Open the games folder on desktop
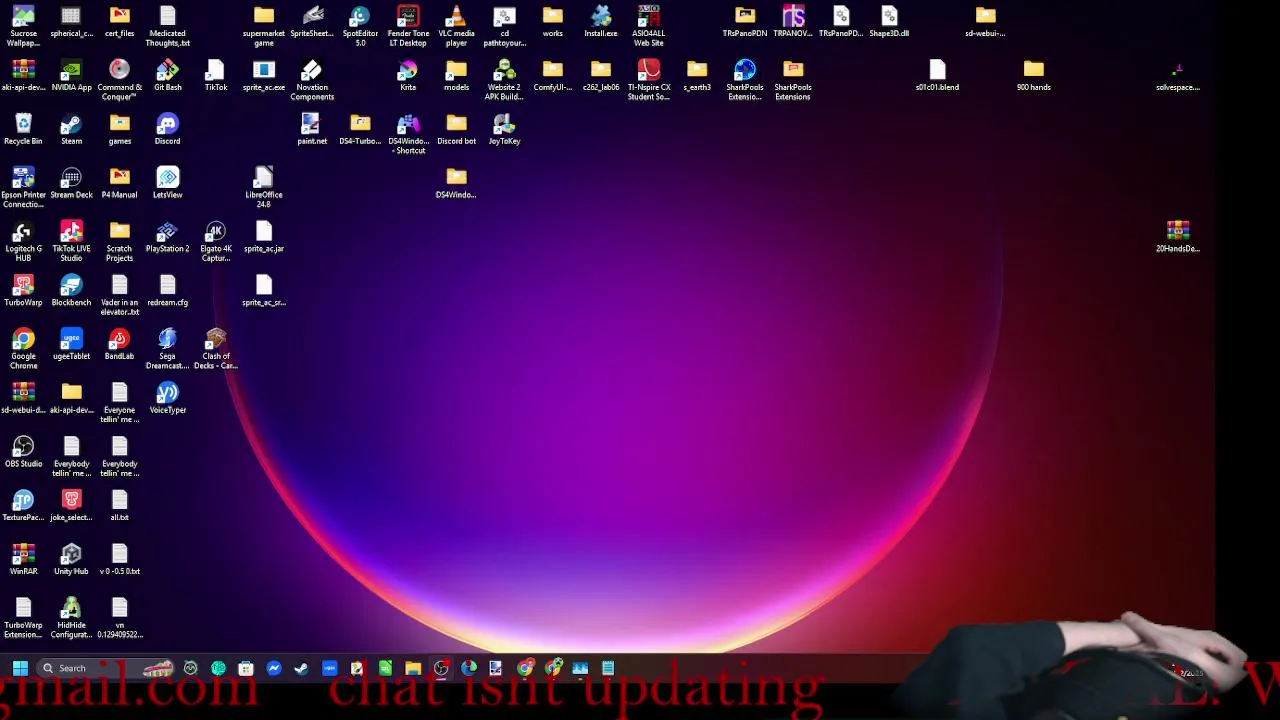The height and width of the screenshot is (720, 1280). (x=119, y=129)
